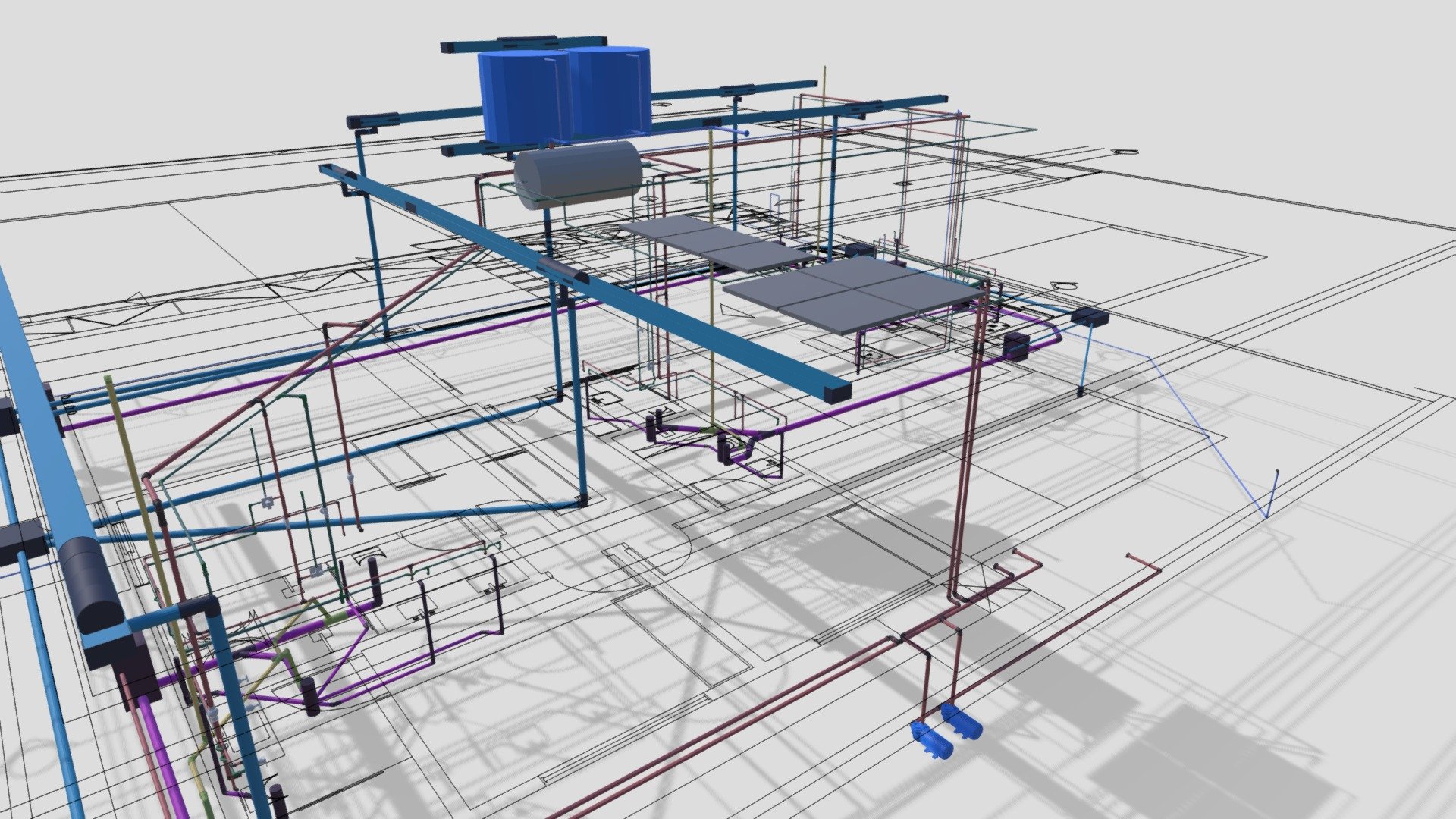Click the right blue pump near red pipes
1456x819 pixels.
(x=962, y=721)
